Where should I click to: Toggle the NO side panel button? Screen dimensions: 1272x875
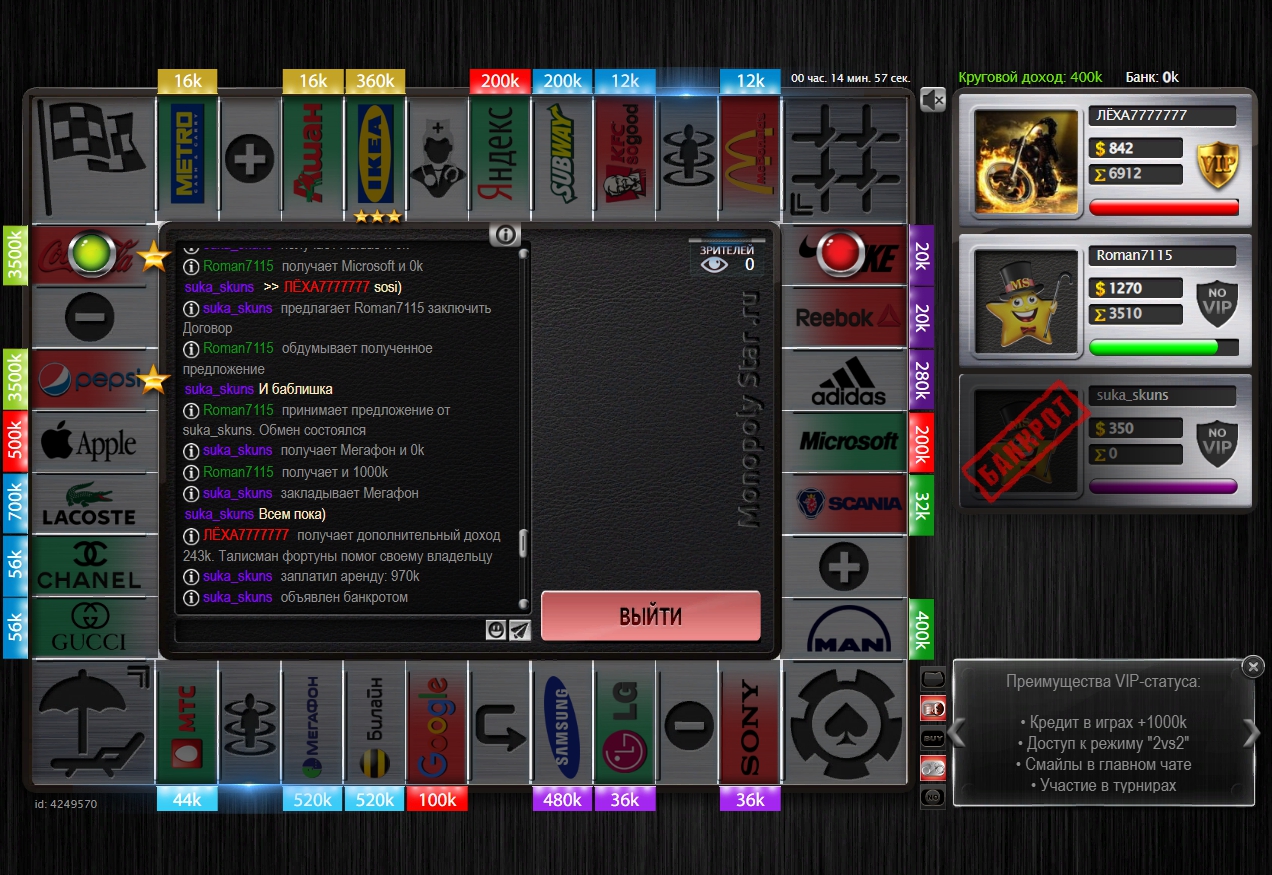pos(932,797)
